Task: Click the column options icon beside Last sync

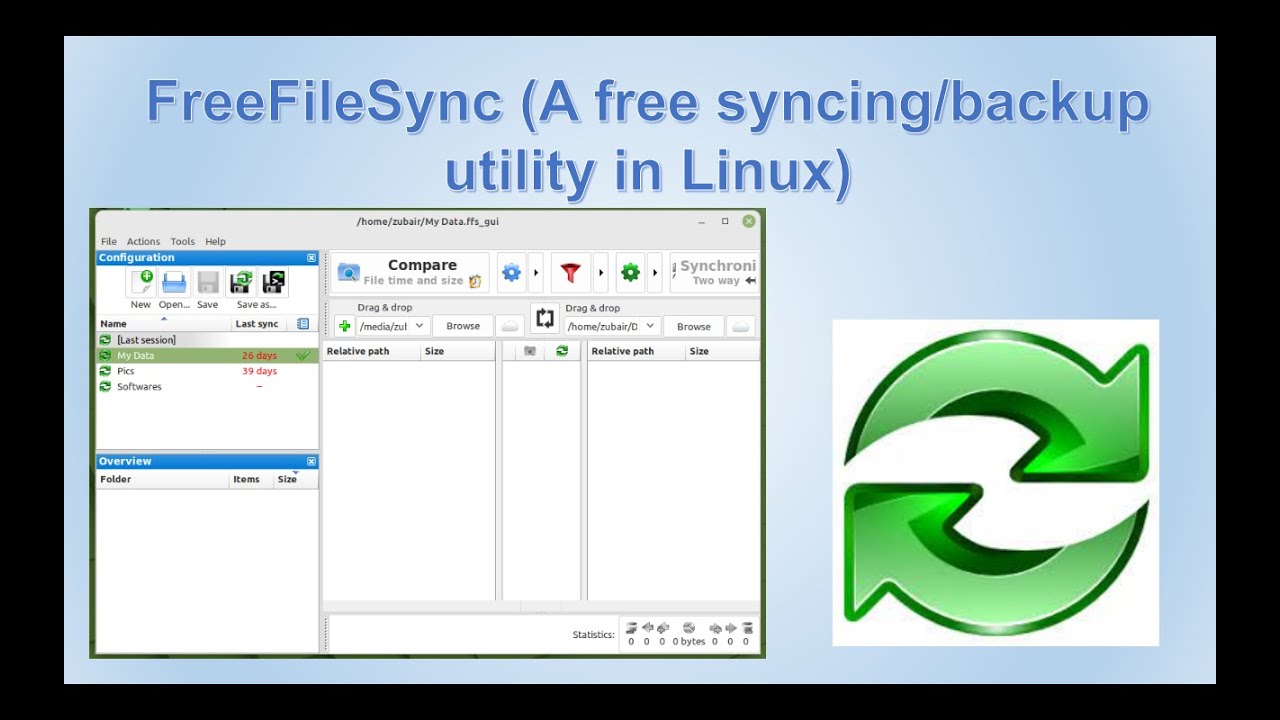Action: [x=303, y=324]
